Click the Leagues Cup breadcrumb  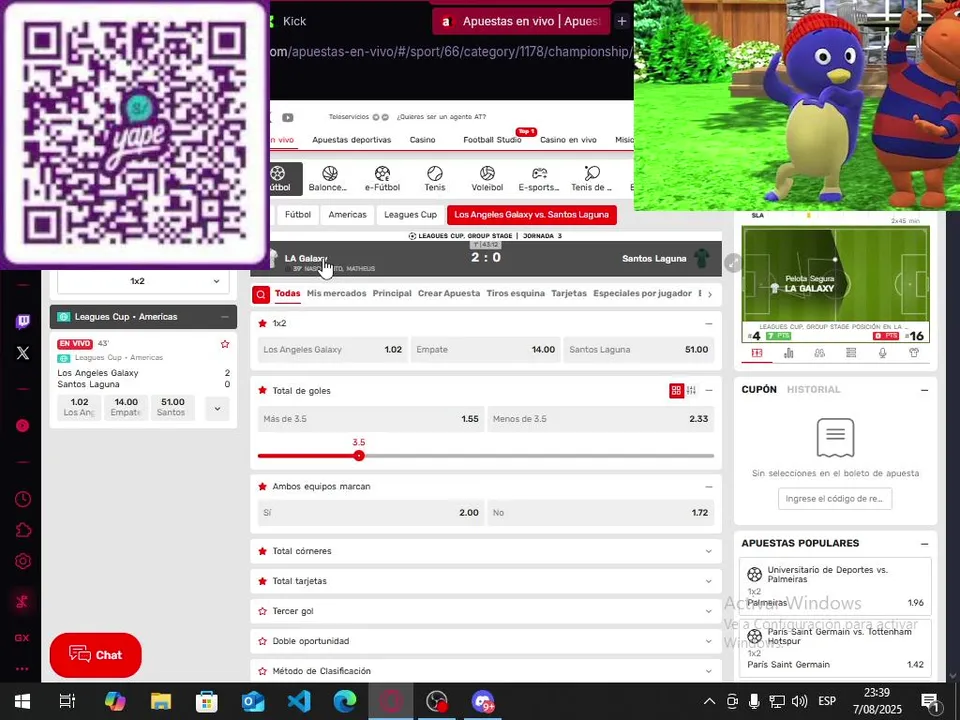(410, 215)
